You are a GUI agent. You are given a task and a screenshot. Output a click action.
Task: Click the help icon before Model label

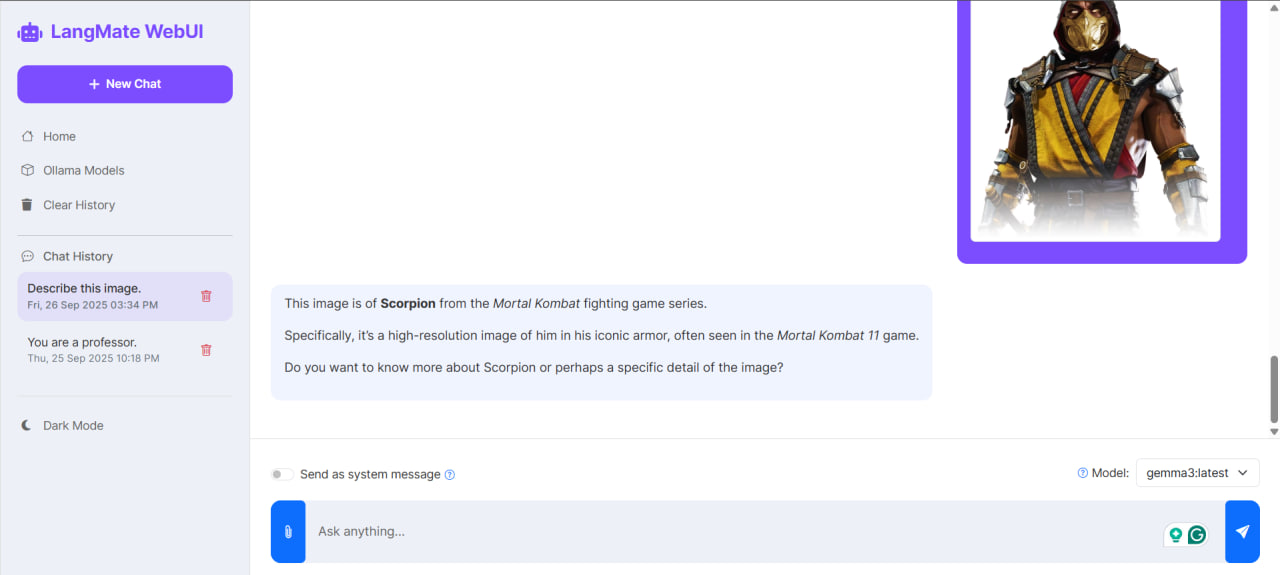(x=1082, y=473)
